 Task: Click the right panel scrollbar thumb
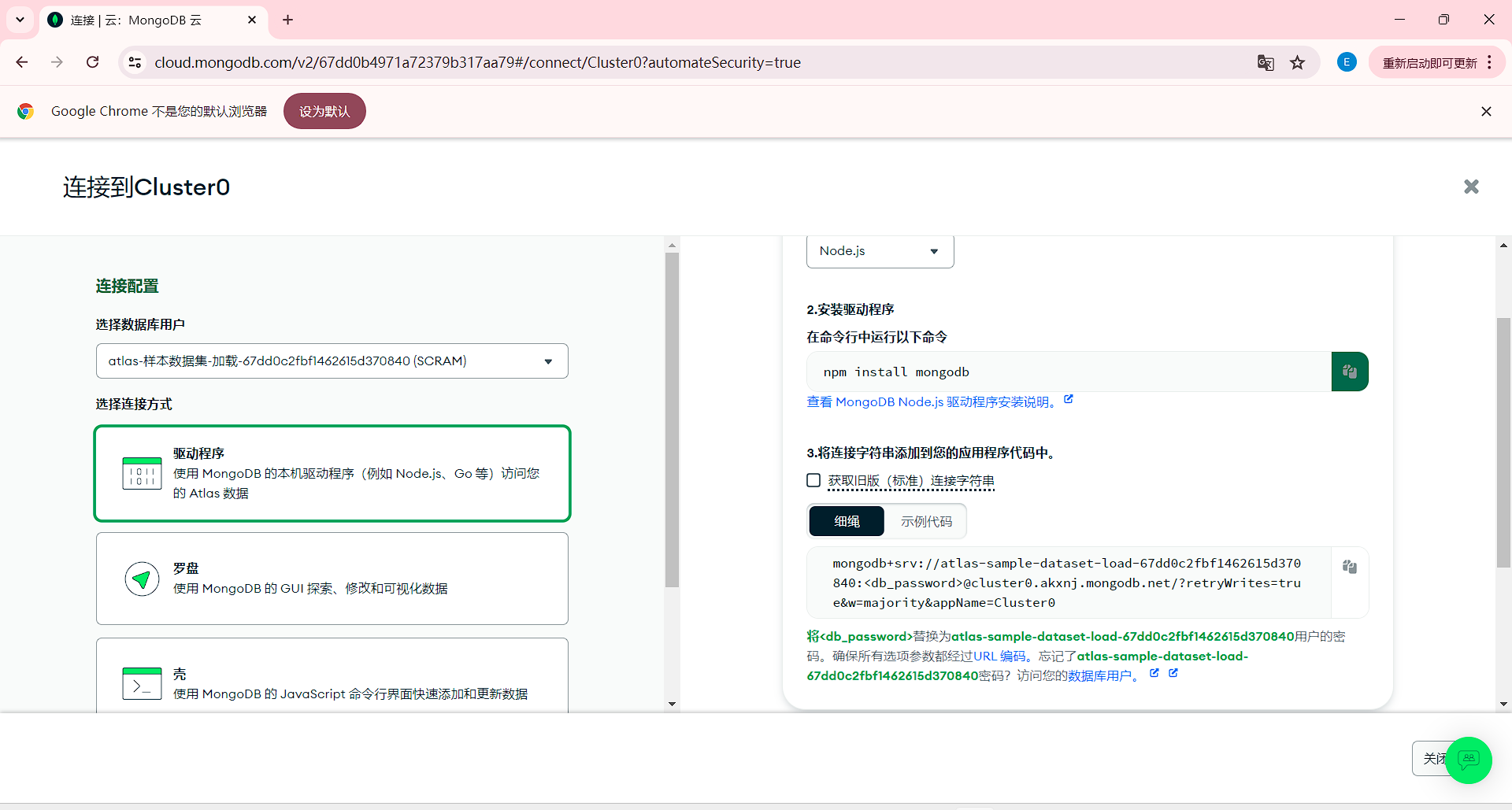pyautogui.click(x=1503, y=442)
